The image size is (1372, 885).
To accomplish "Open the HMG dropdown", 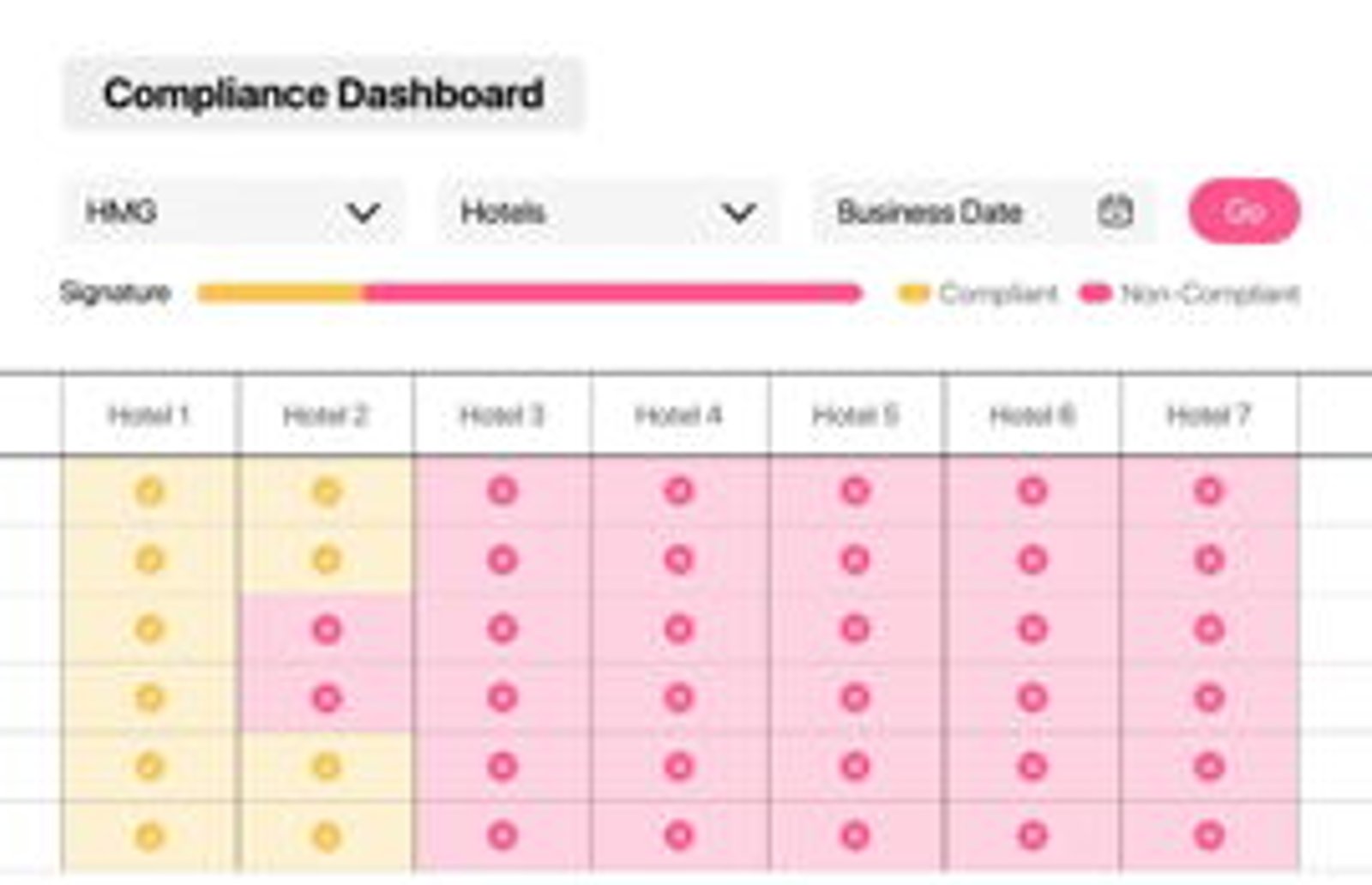I will (x=232, y=212).
